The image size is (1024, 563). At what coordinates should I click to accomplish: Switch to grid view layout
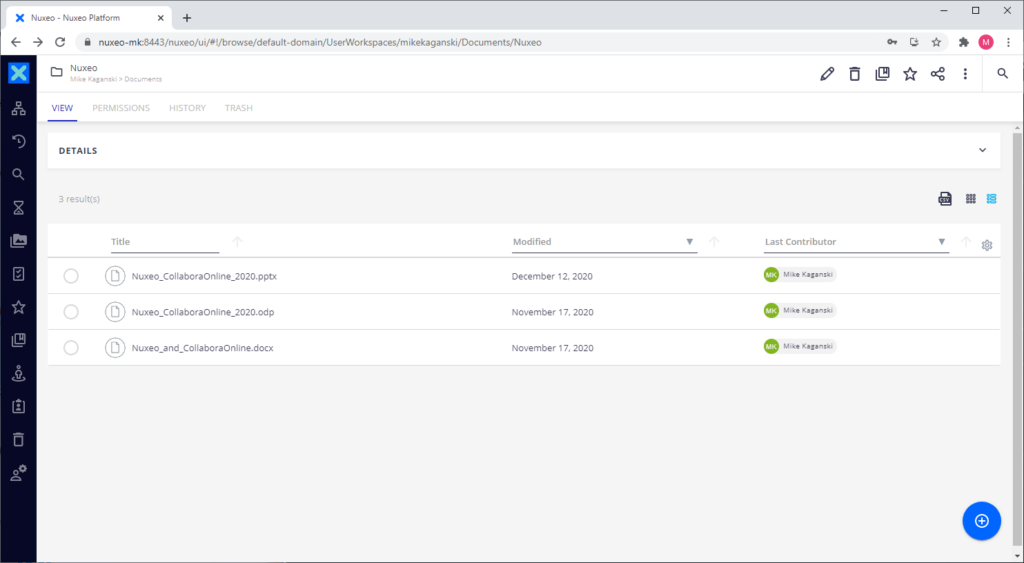pyautogui.click(x=970, y=199)
